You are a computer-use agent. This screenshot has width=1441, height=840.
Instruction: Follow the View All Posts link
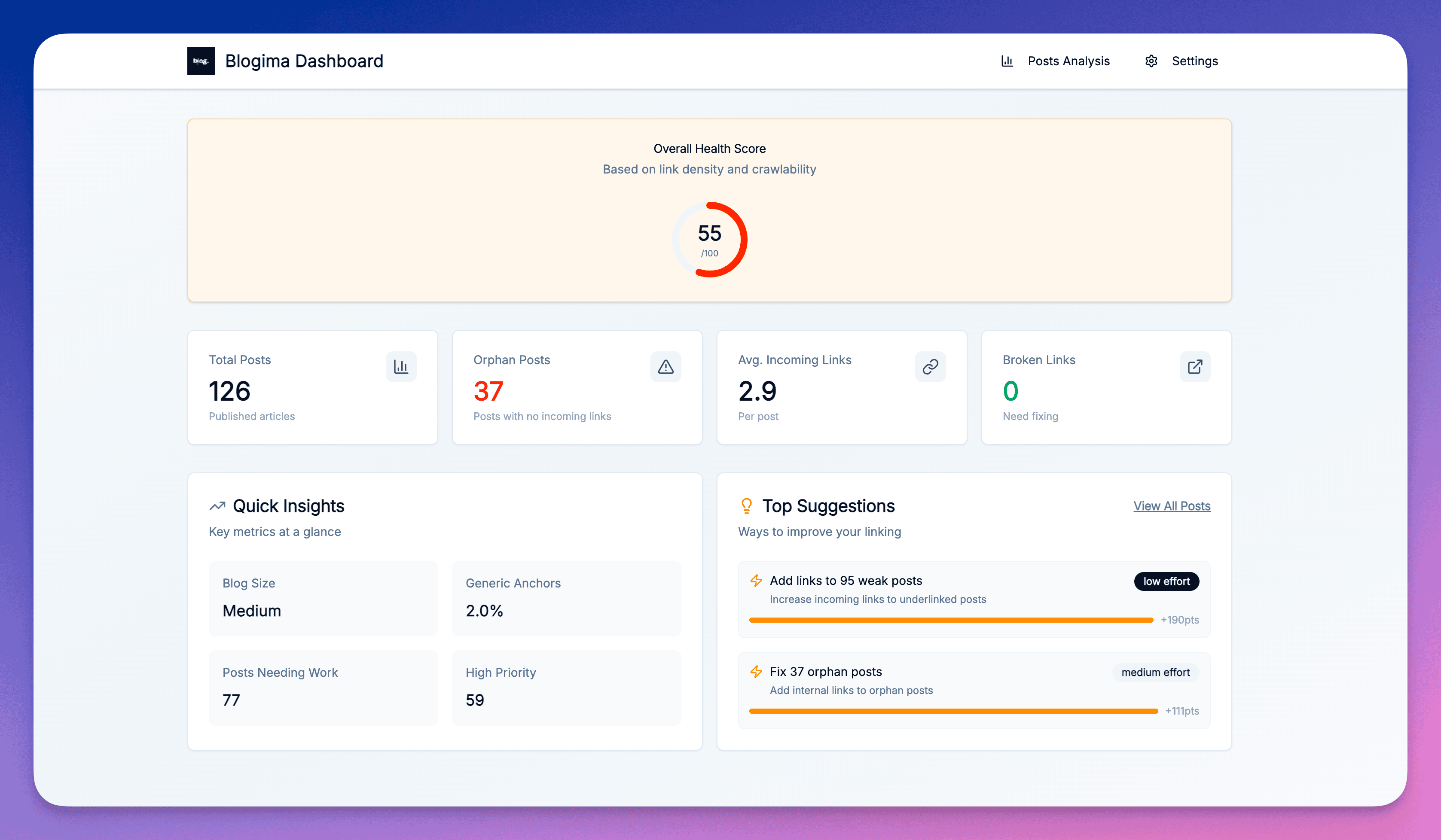pos(1171,506)
